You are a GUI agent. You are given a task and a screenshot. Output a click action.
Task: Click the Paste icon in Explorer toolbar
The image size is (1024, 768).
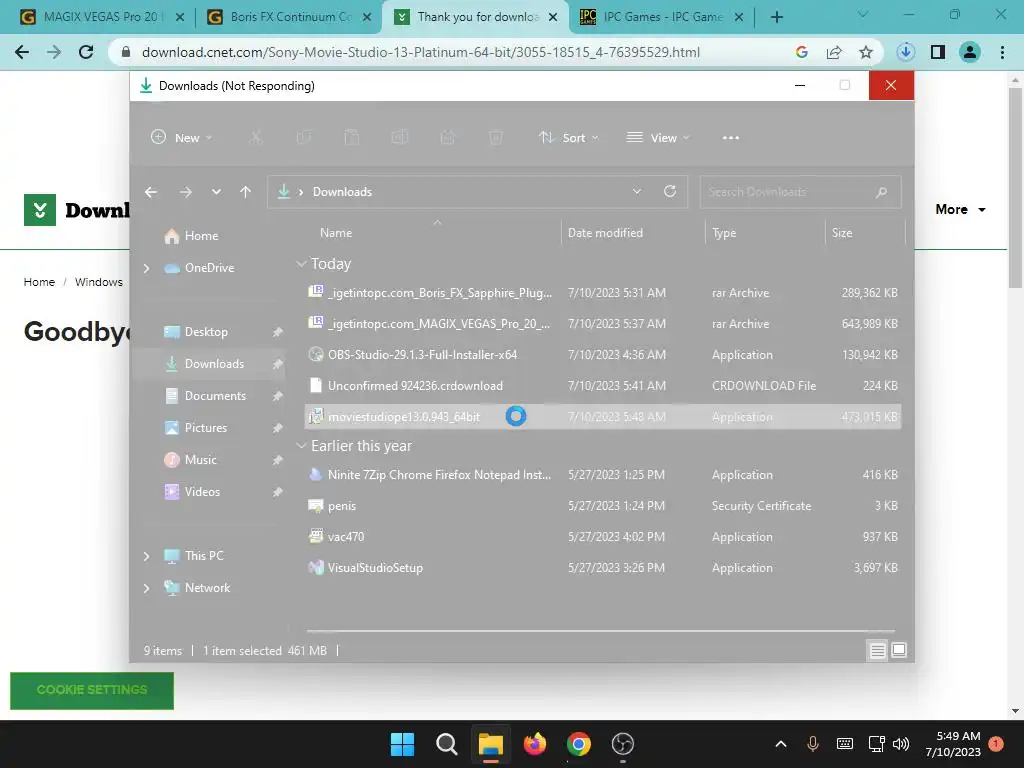352,138
